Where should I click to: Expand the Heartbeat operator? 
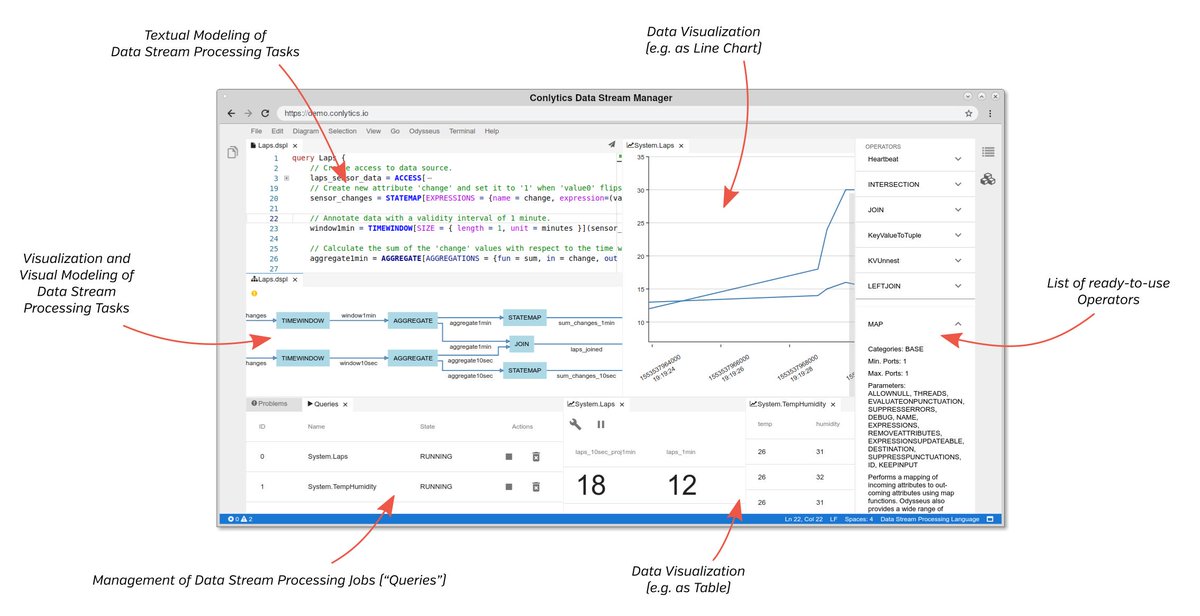957,159
